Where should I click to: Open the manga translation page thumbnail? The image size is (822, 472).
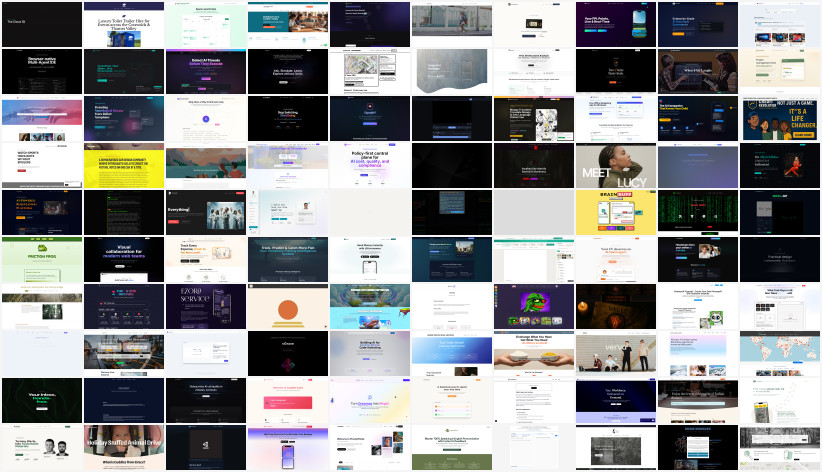tap(534, 119)
